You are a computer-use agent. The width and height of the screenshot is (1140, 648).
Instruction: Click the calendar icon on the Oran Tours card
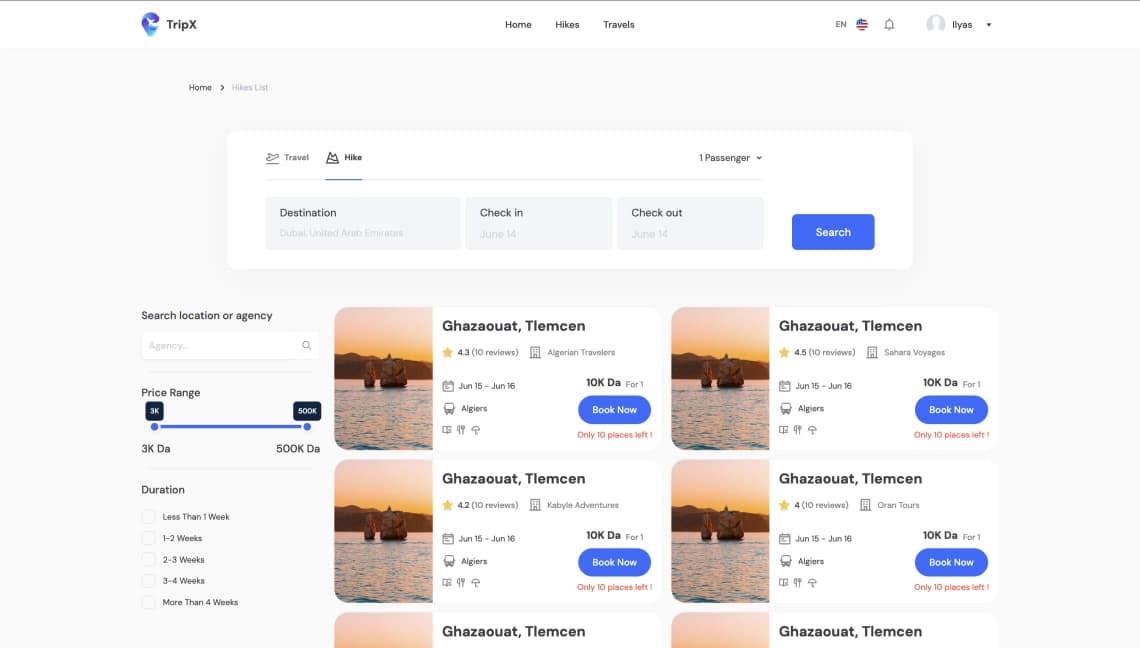[784, 539]
